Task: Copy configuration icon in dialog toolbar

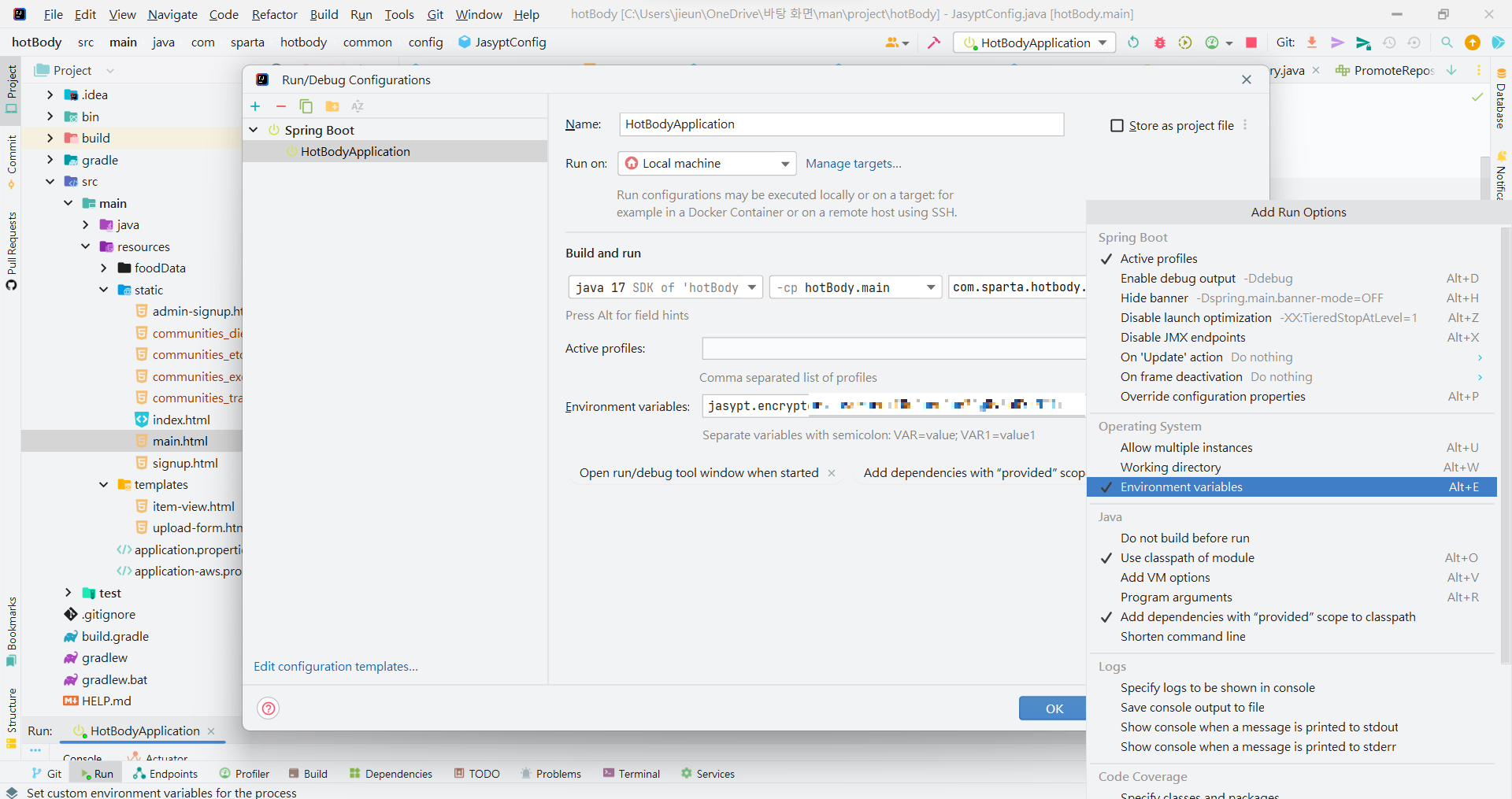Action: tap(306, 106)
